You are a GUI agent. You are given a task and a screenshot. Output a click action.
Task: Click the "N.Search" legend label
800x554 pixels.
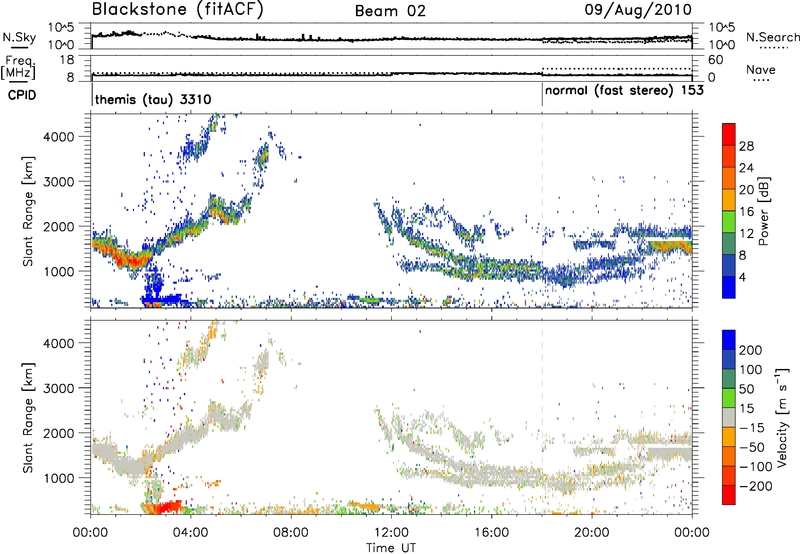[x=772, y=37]
